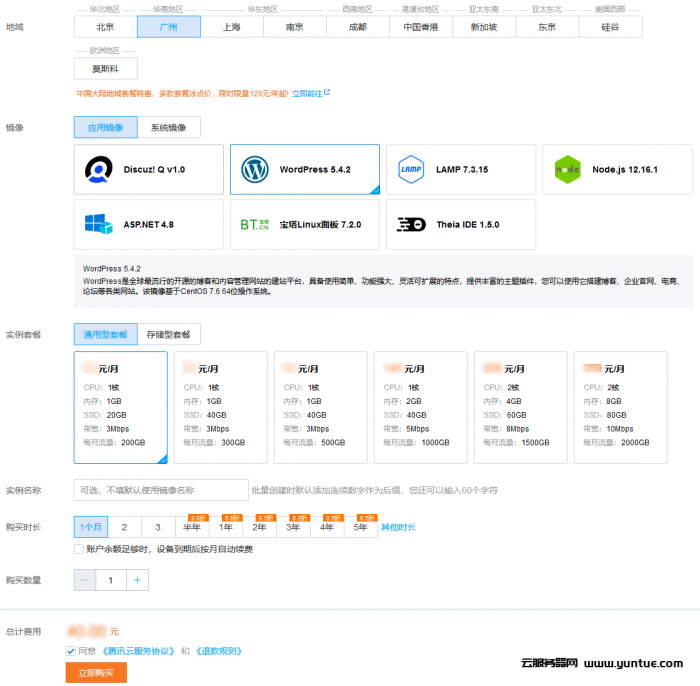700x686 pixels.
Task: Click the 实例名称 input field
Action: tap(160, 490)
